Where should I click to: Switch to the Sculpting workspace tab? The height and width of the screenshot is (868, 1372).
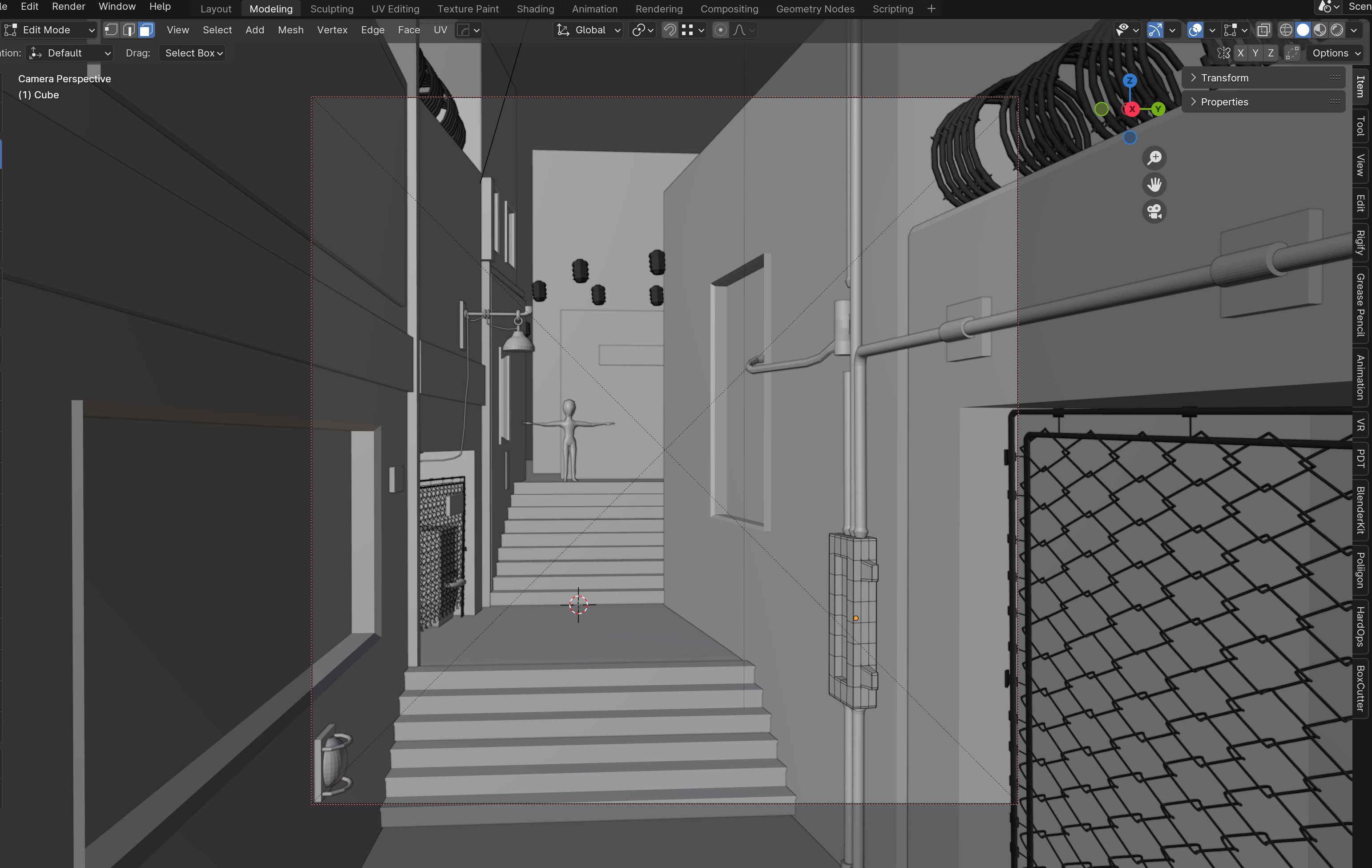point(331,8)
